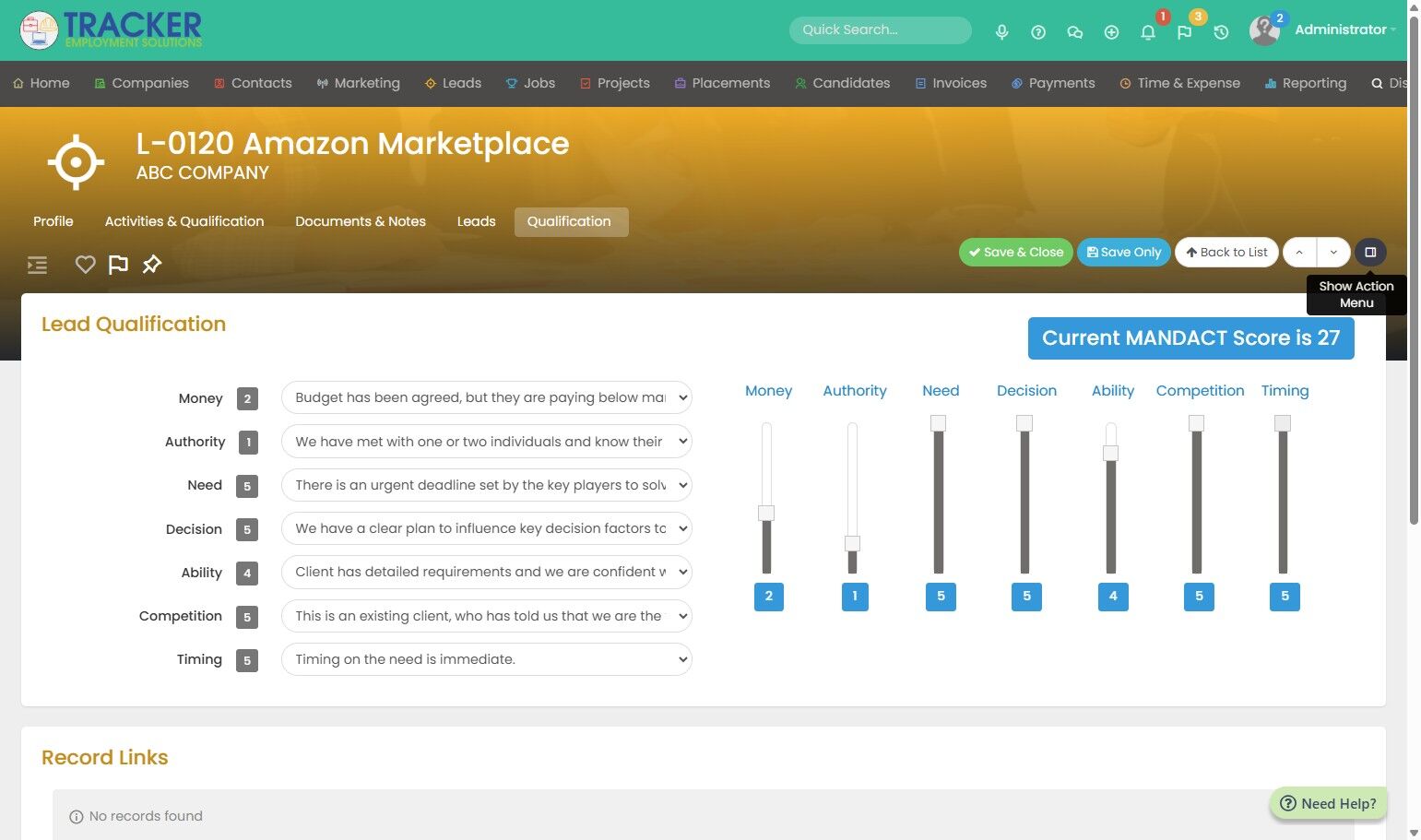Open the Home navigation item
This screenshot has width=1421, height=840.
coord(41,83)
